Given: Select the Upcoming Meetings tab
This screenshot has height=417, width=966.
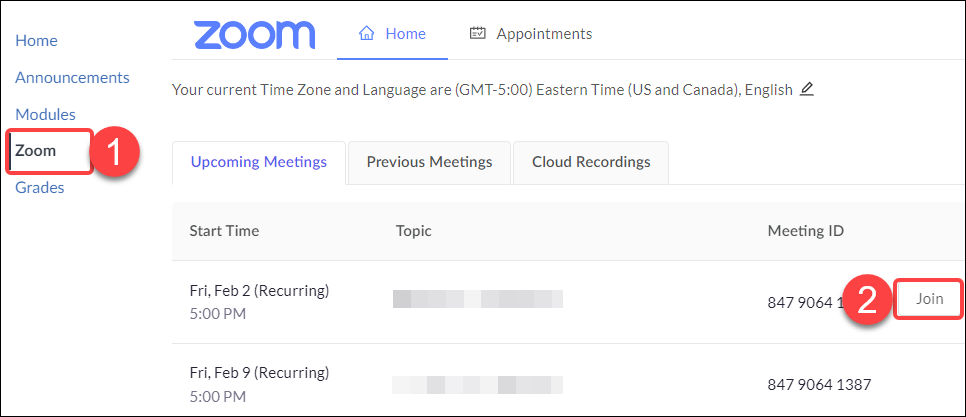Looking at the screenshot, I should point(259,162).
